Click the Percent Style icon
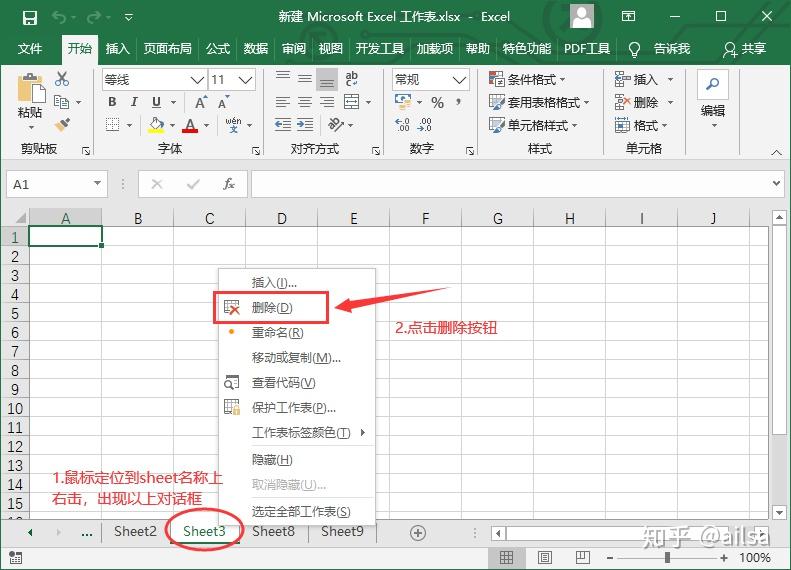Image resolution: width=791 pixels, height=570 pixels. point(437,103)
